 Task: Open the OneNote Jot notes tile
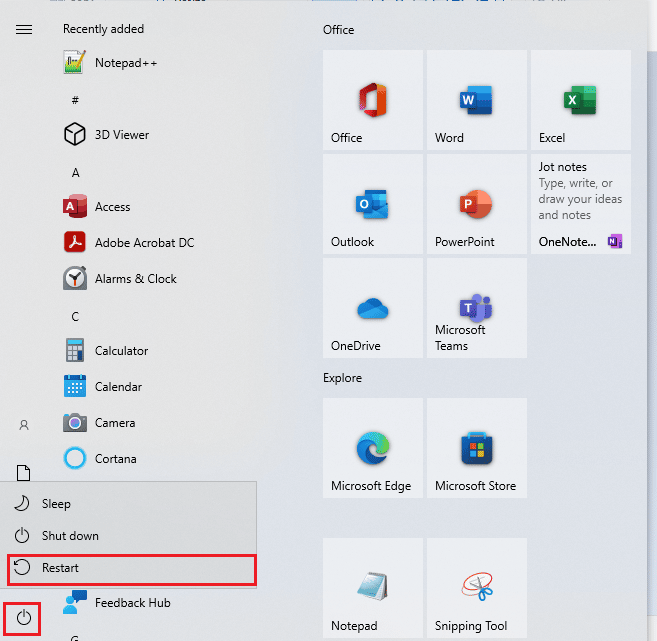(x=580, y=204)
